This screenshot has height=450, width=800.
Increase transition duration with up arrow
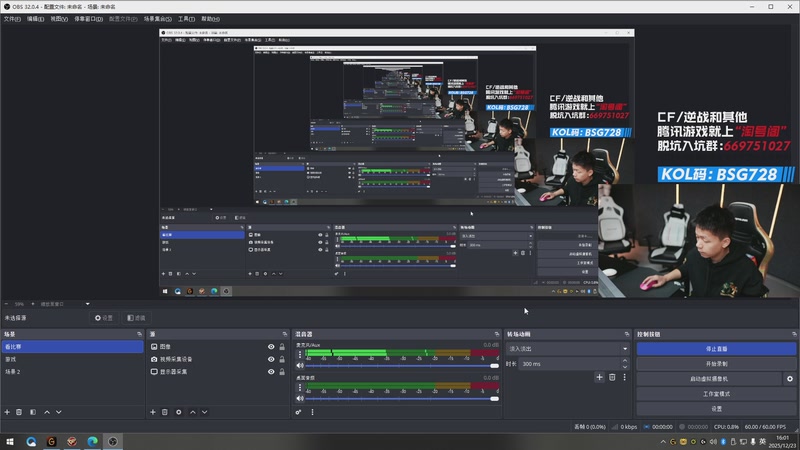(625, 361)
